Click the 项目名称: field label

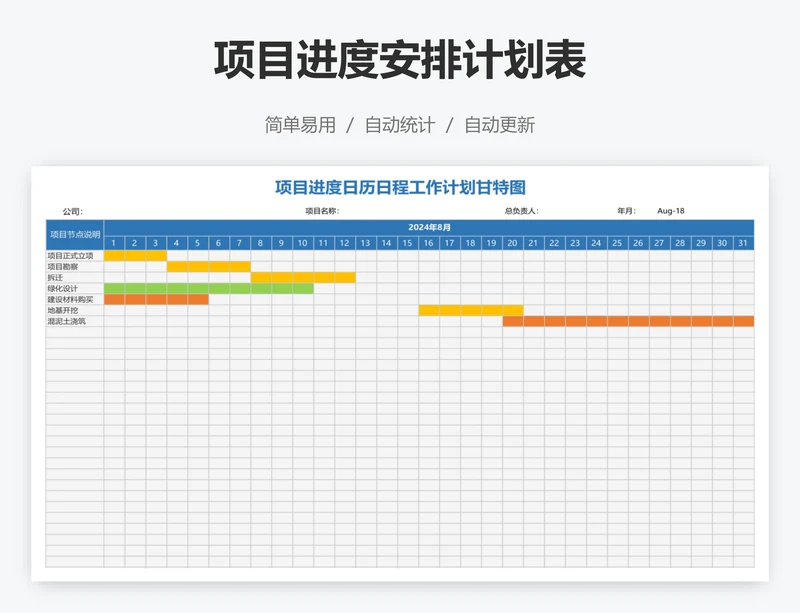coord(322,211)
